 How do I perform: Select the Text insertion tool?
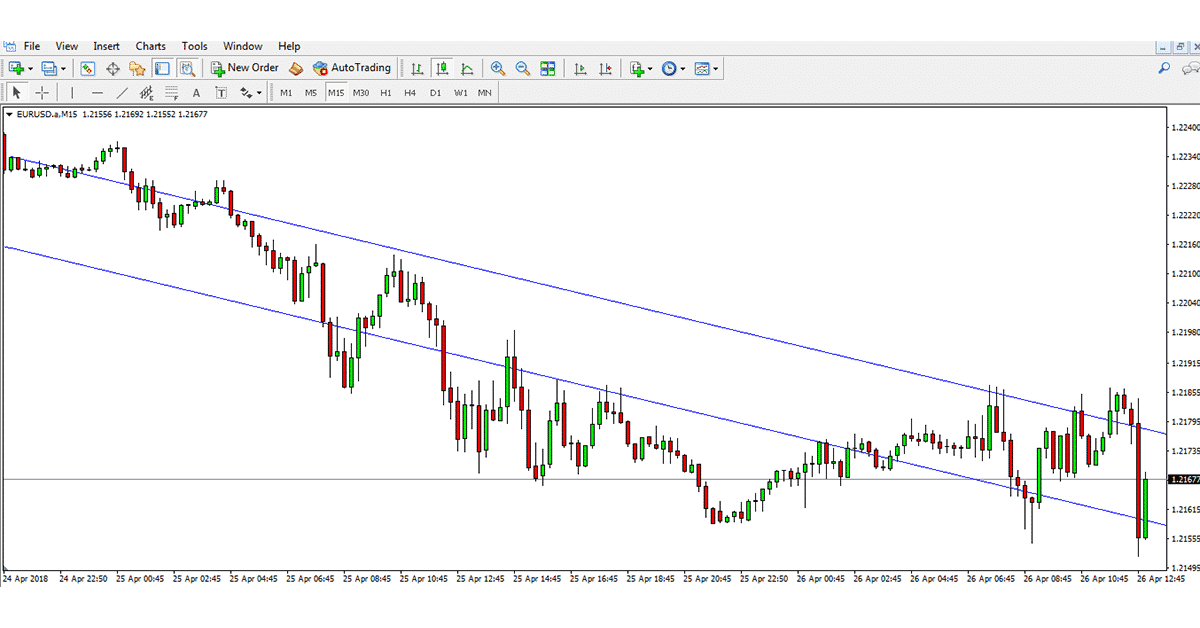[x=195, y=92]
